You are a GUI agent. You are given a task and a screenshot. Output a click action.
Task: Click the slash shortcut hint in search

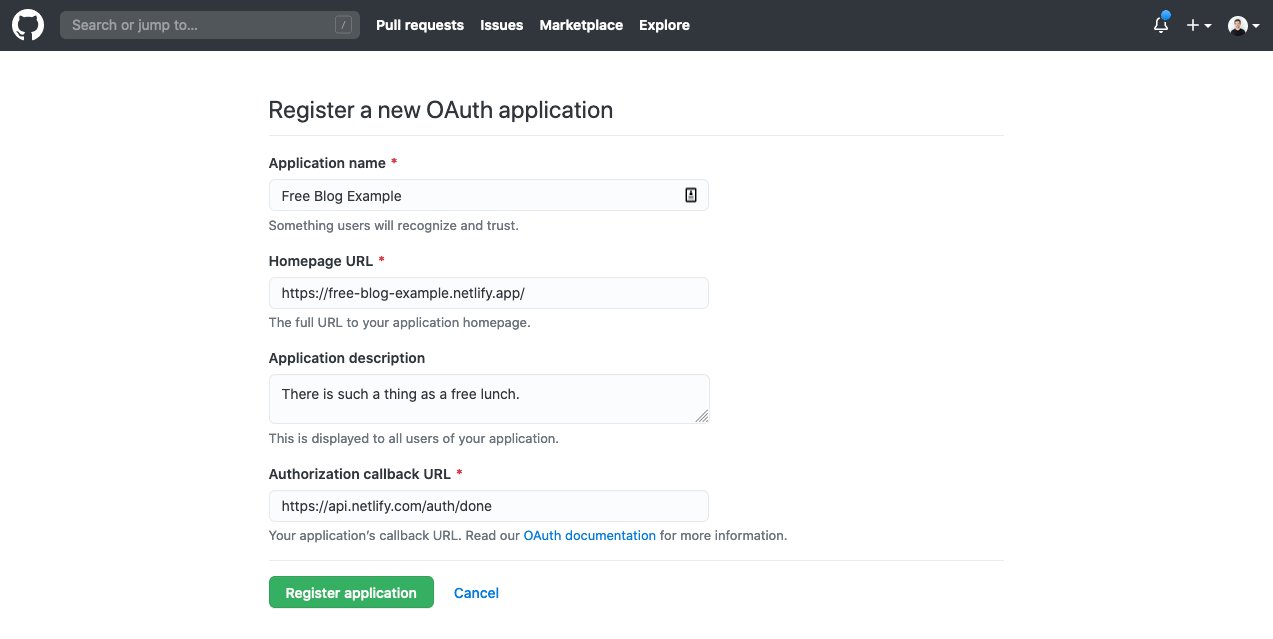[343, 25]
